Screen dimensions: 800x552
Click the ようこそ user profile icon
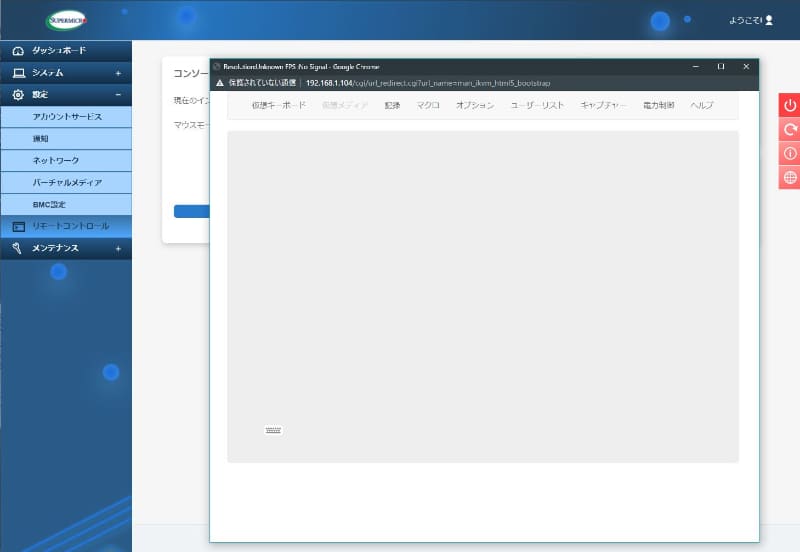tap(769, 20)
